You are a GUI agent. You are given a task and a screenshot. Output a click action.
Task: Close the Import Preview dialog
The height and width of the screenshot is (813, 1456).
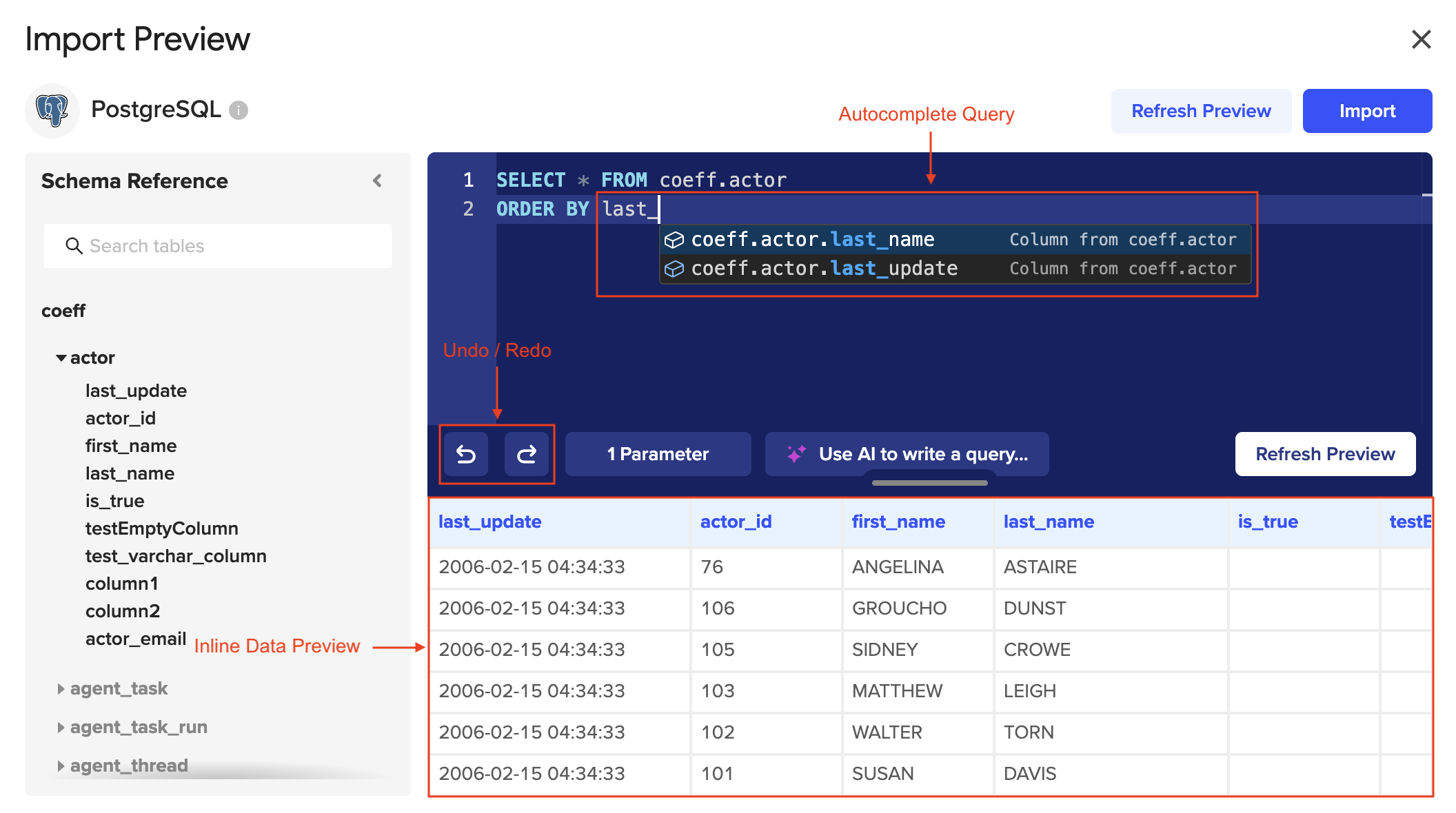1421,39
